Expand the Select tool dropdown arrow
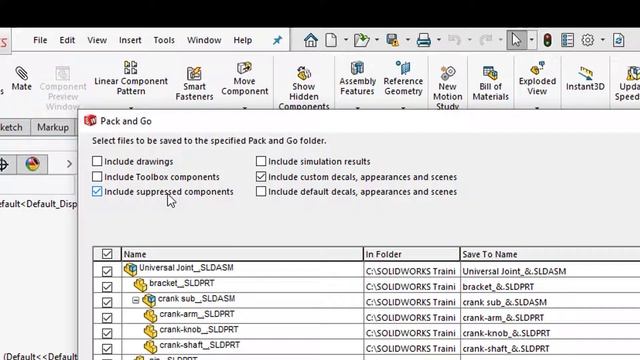 coord(531,40)
